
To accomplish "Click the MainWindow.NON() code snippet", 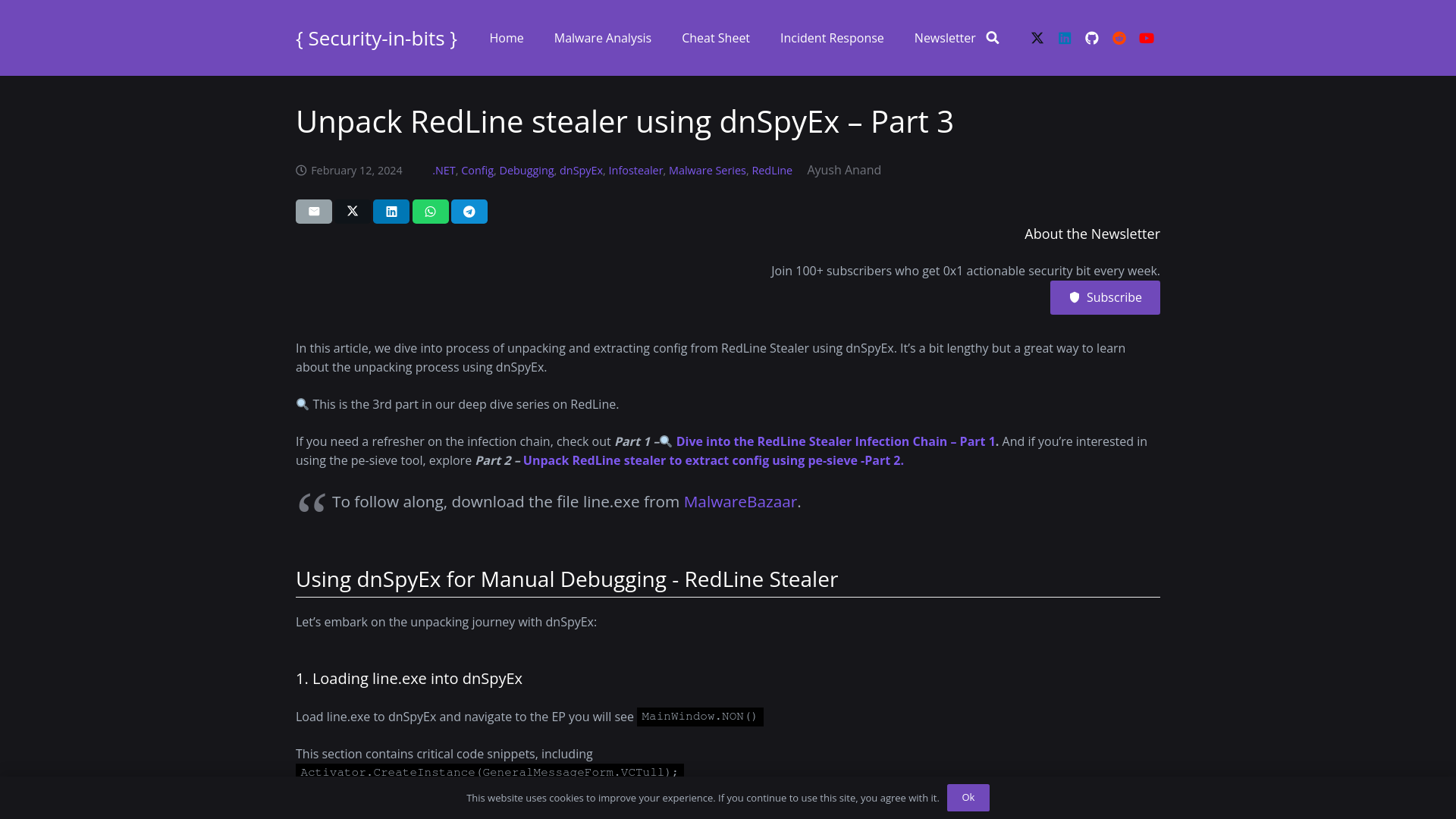I will [x=700, y=717].
